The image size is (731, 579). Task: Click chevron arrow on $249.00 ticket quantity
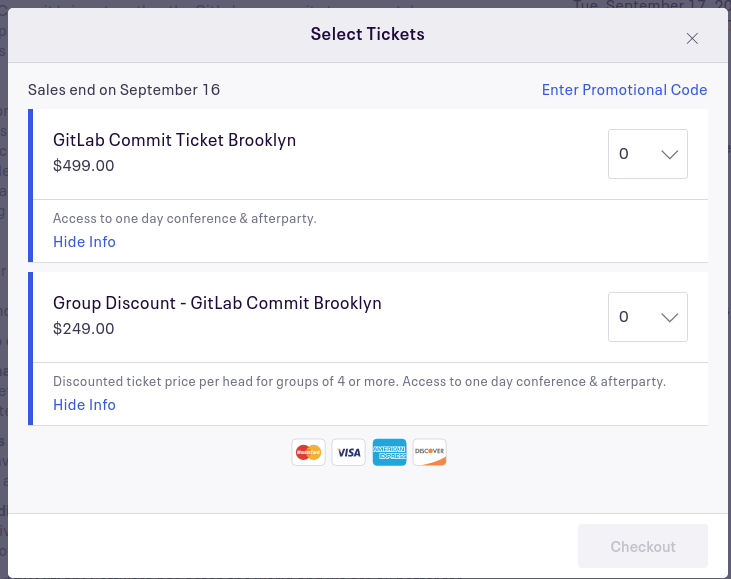pos(669,317)
